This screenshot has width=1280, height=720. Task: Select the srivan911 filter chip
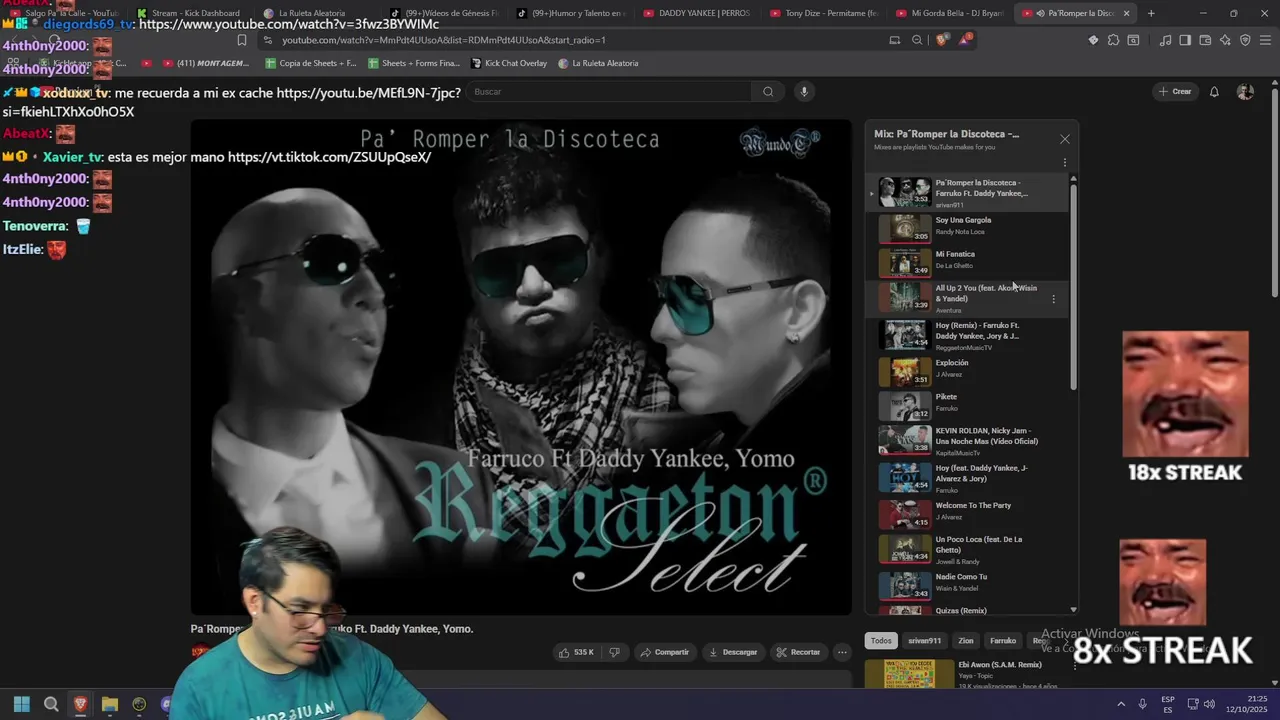coord(924,641)
